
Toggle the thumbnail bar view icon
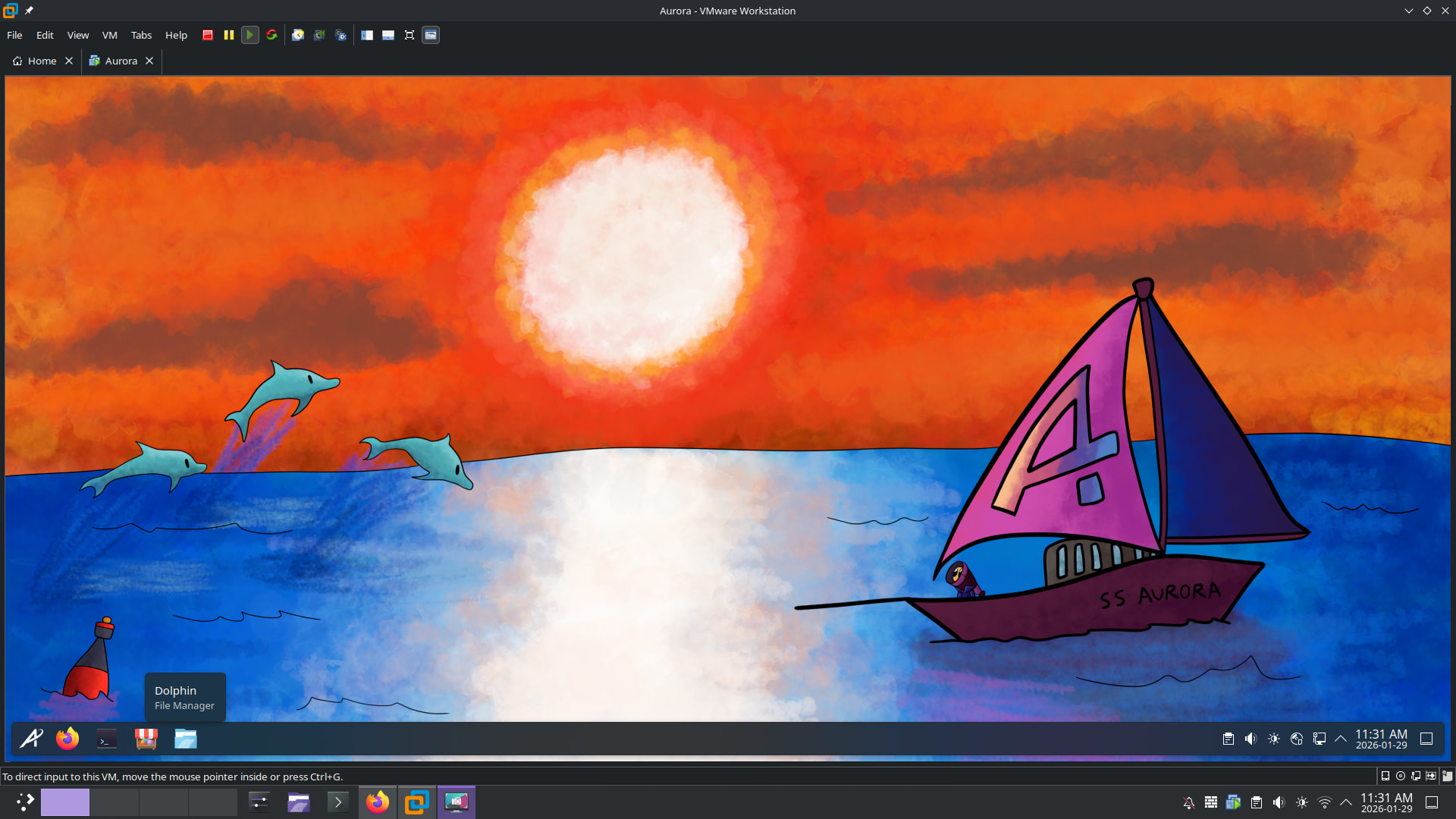[388, 35]
